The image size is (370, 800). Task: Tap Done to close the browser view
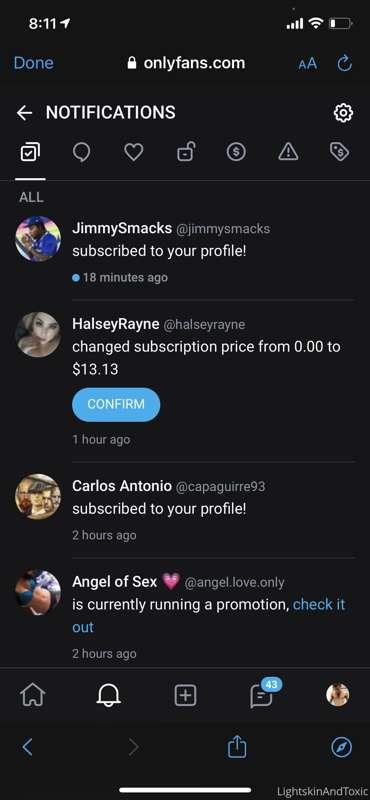33,63
